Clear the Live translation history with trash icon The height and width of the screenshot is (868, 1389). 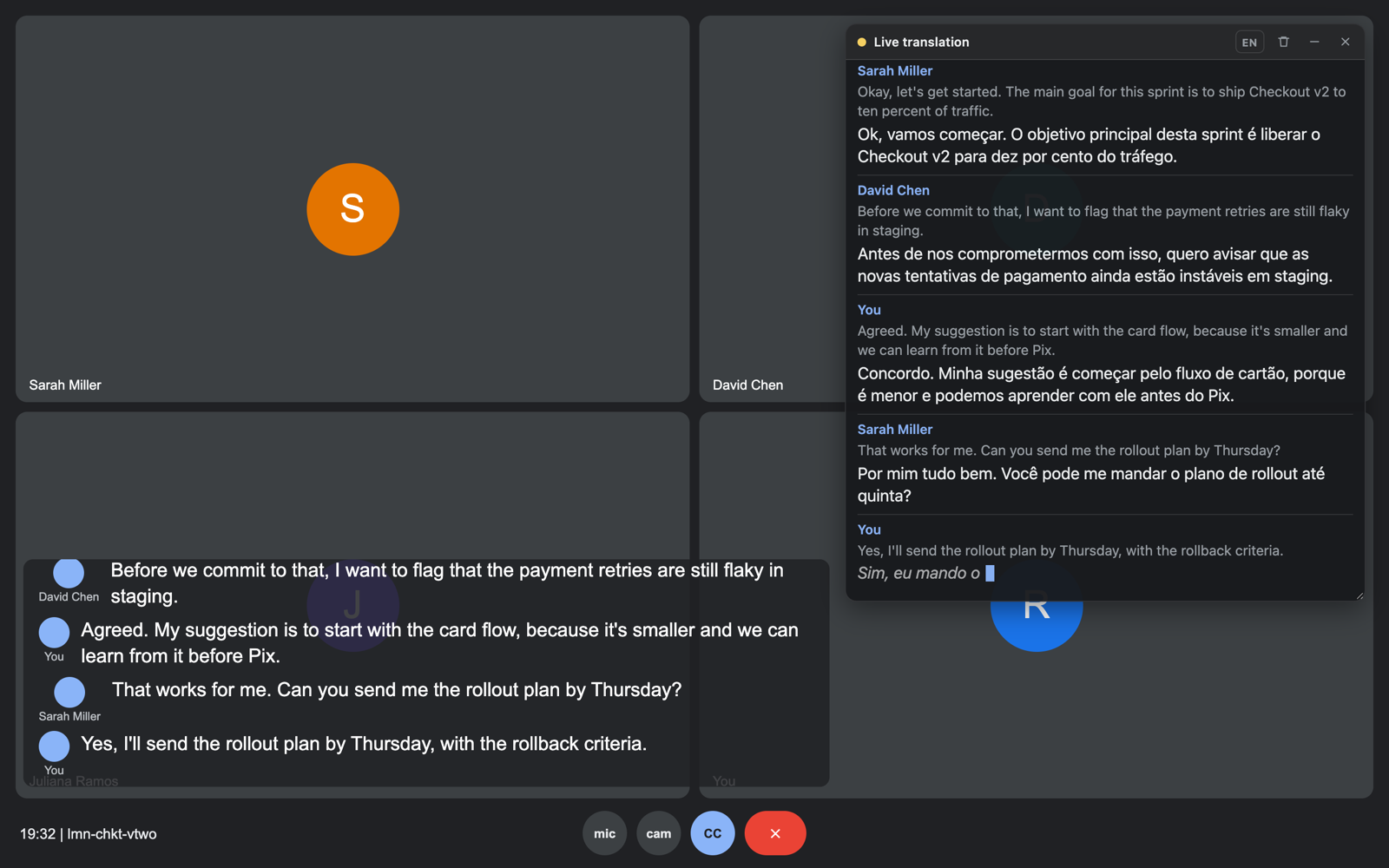pyautogui.click(x=1283, y=42)
